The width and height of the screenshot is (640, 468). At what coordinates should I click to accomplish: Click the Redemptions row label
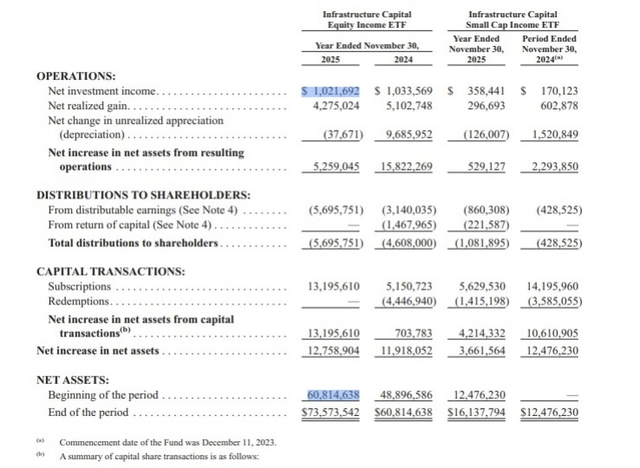pos(78,302)
